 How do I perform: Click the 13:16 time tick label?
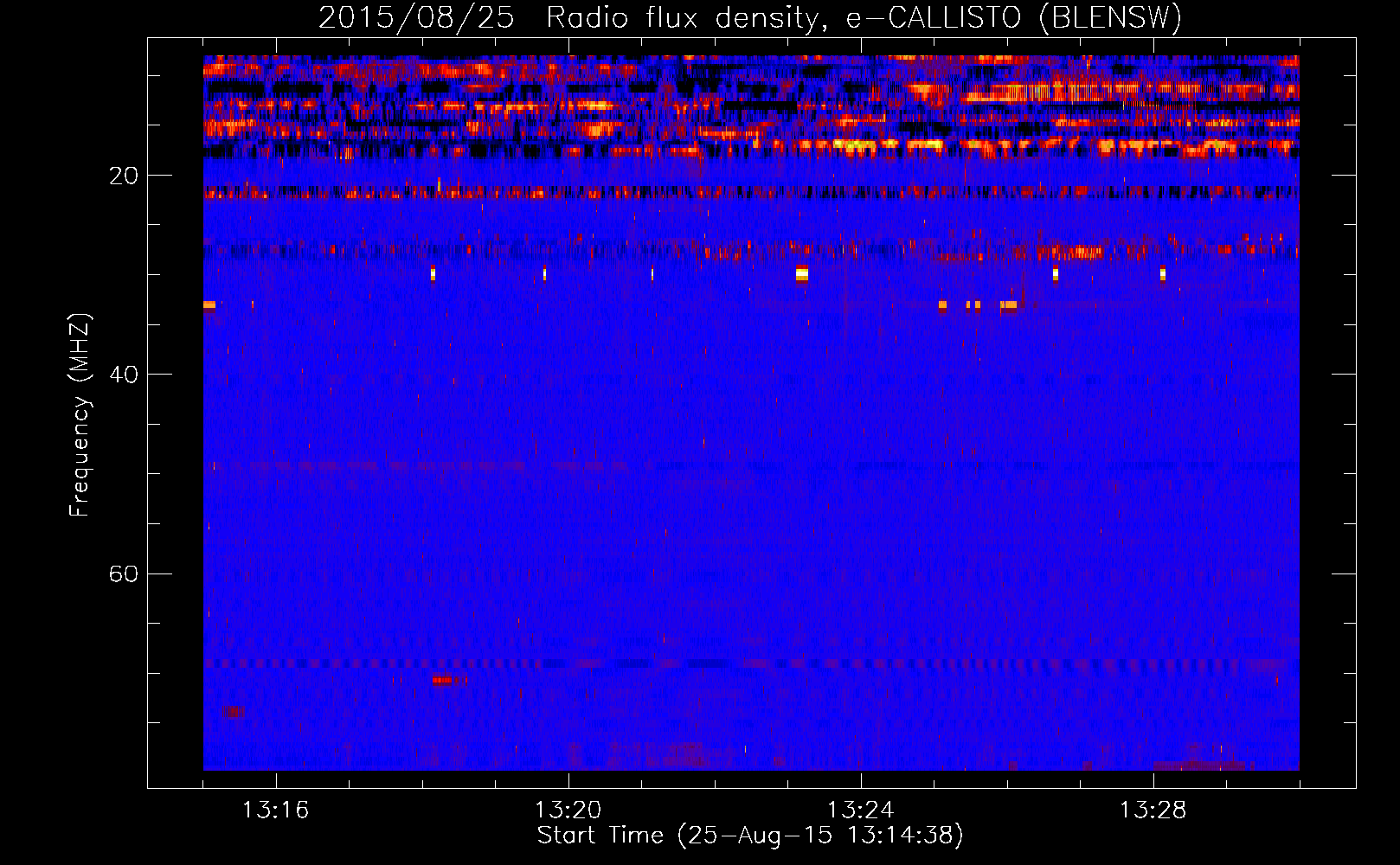pos(275,811)
